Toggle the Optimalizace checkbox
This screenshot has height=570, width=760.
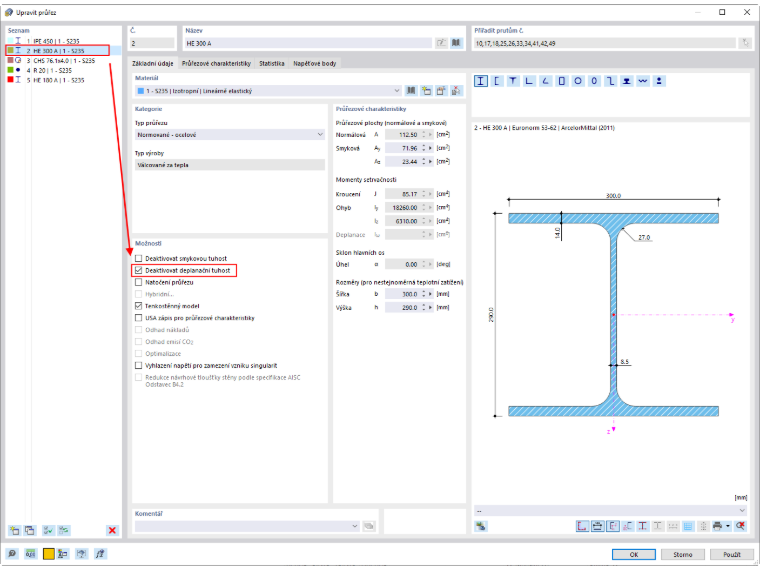[139, 353]
